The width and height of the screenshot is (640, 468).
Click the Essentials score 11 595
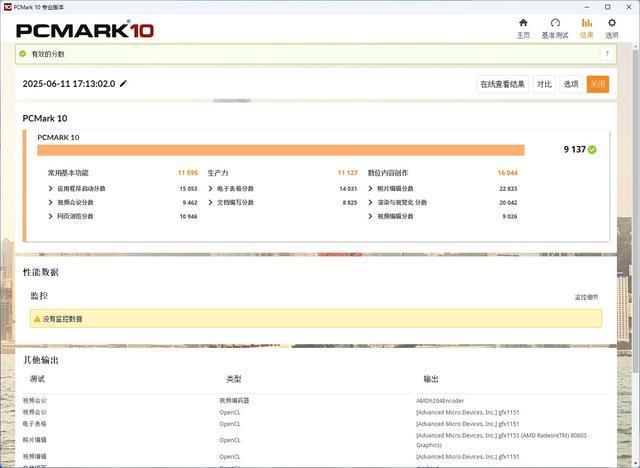click(x=188, y=173)
